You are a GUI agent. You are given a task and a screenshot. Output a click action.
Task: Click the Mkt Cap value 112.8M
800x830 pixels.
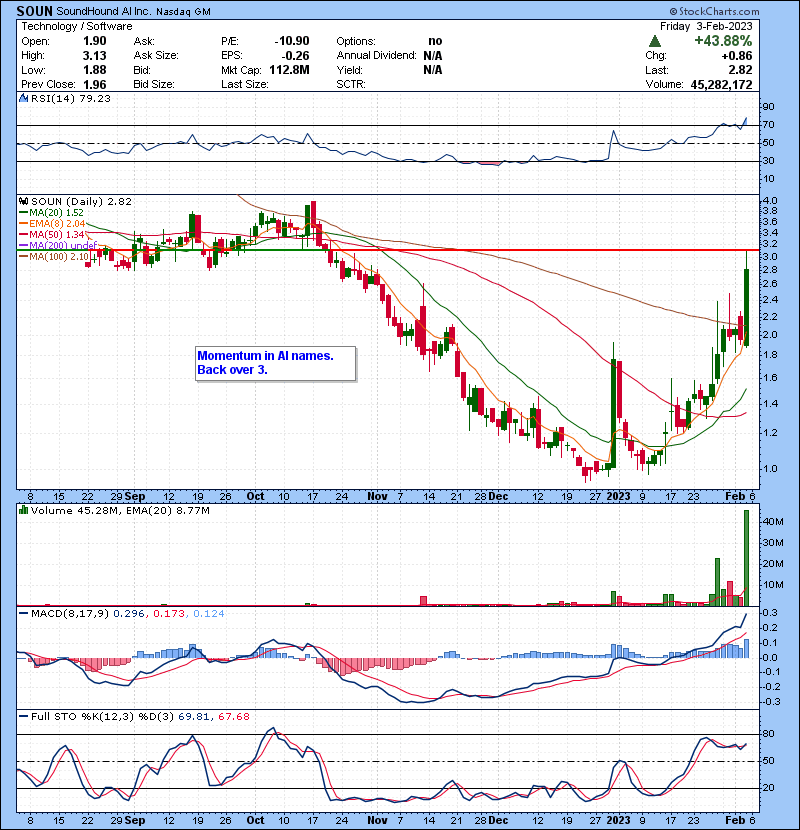click(x=289, y=70)
